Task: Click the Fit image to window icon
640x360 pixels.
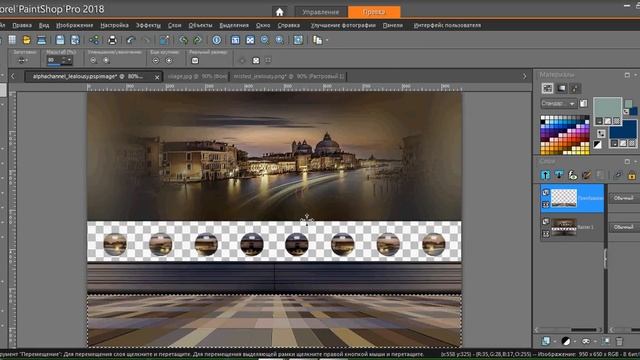Action: [x=250, y=40]
